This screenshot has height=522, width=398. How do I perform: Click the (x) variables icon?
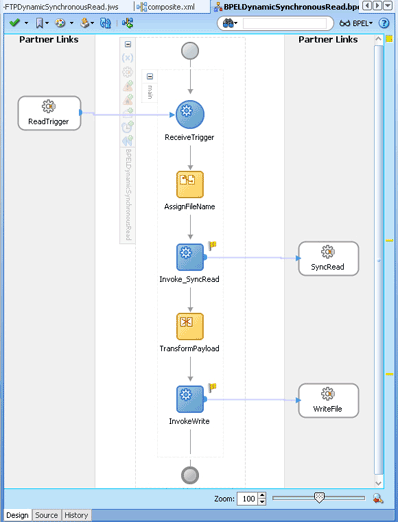(127, 58)
